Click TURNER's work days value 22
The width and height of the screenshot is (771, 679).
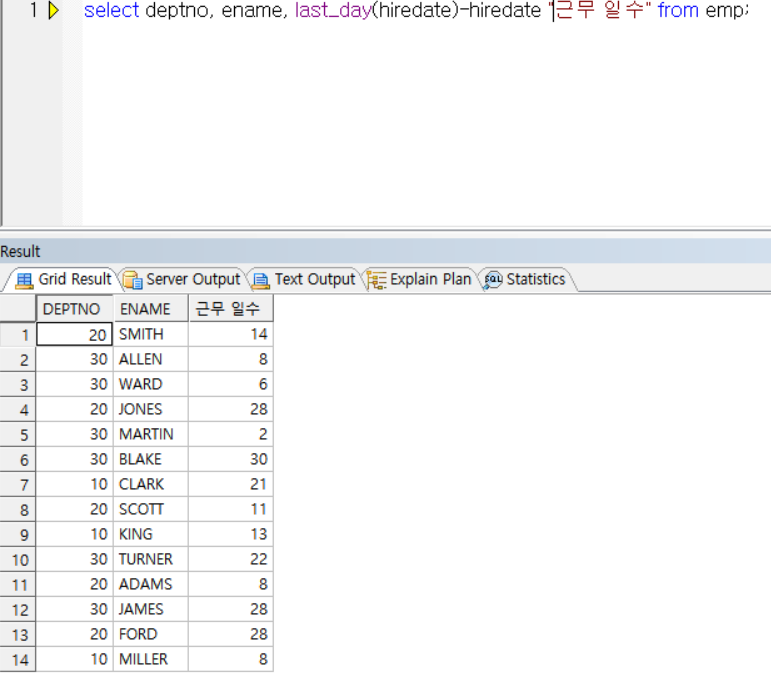231,560
